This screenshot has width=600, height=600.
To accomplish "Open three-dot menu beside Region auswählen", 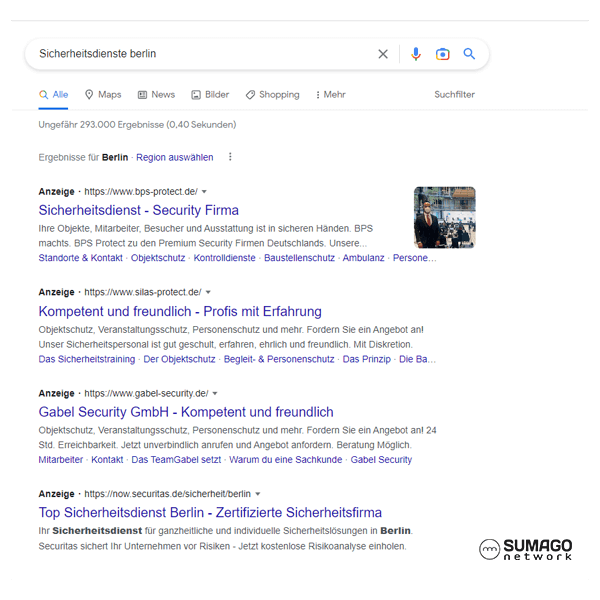I will click(230, 157).
